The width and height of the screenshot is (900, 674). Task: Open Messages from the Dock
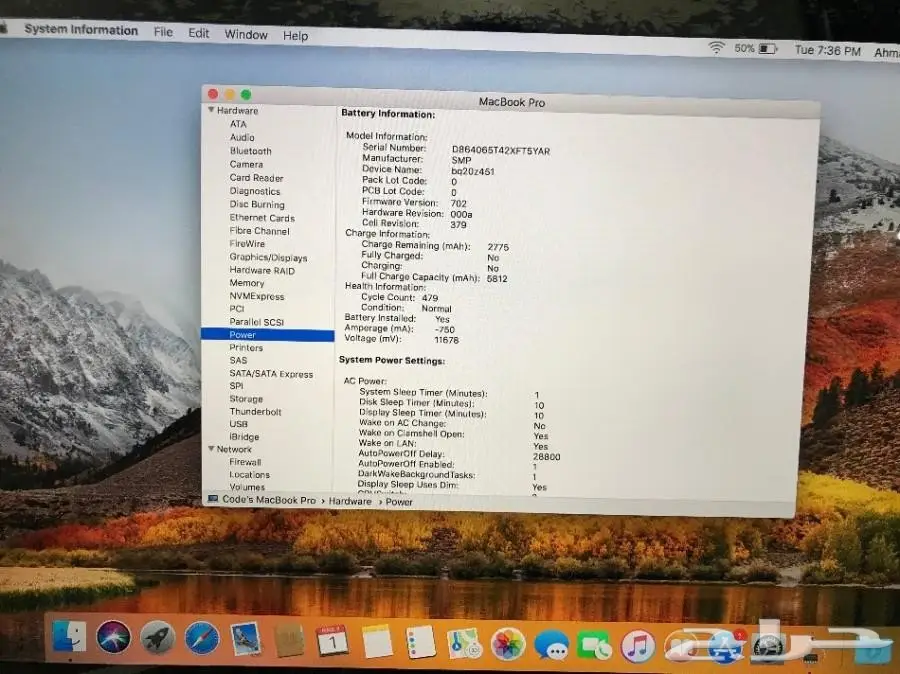coord(551,645)
